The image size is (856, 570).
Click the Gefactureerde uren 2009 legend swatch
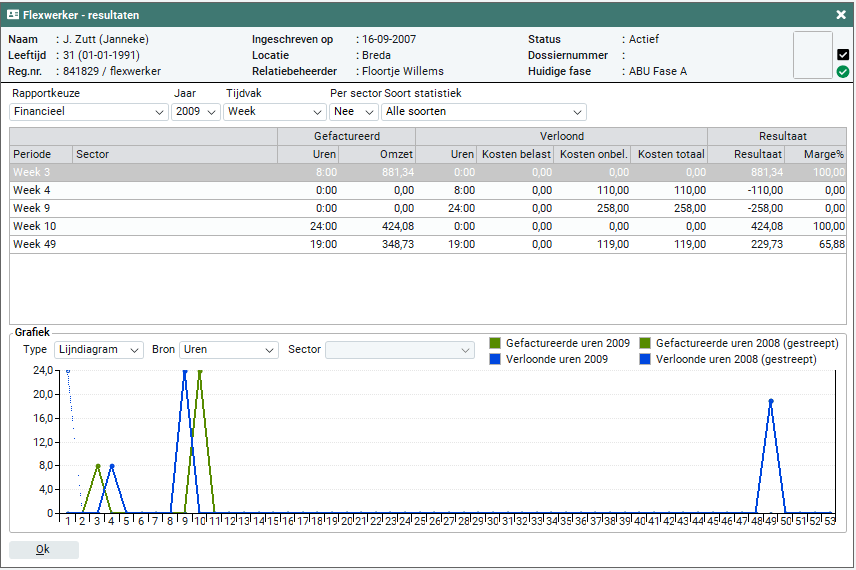click(495, 343)
